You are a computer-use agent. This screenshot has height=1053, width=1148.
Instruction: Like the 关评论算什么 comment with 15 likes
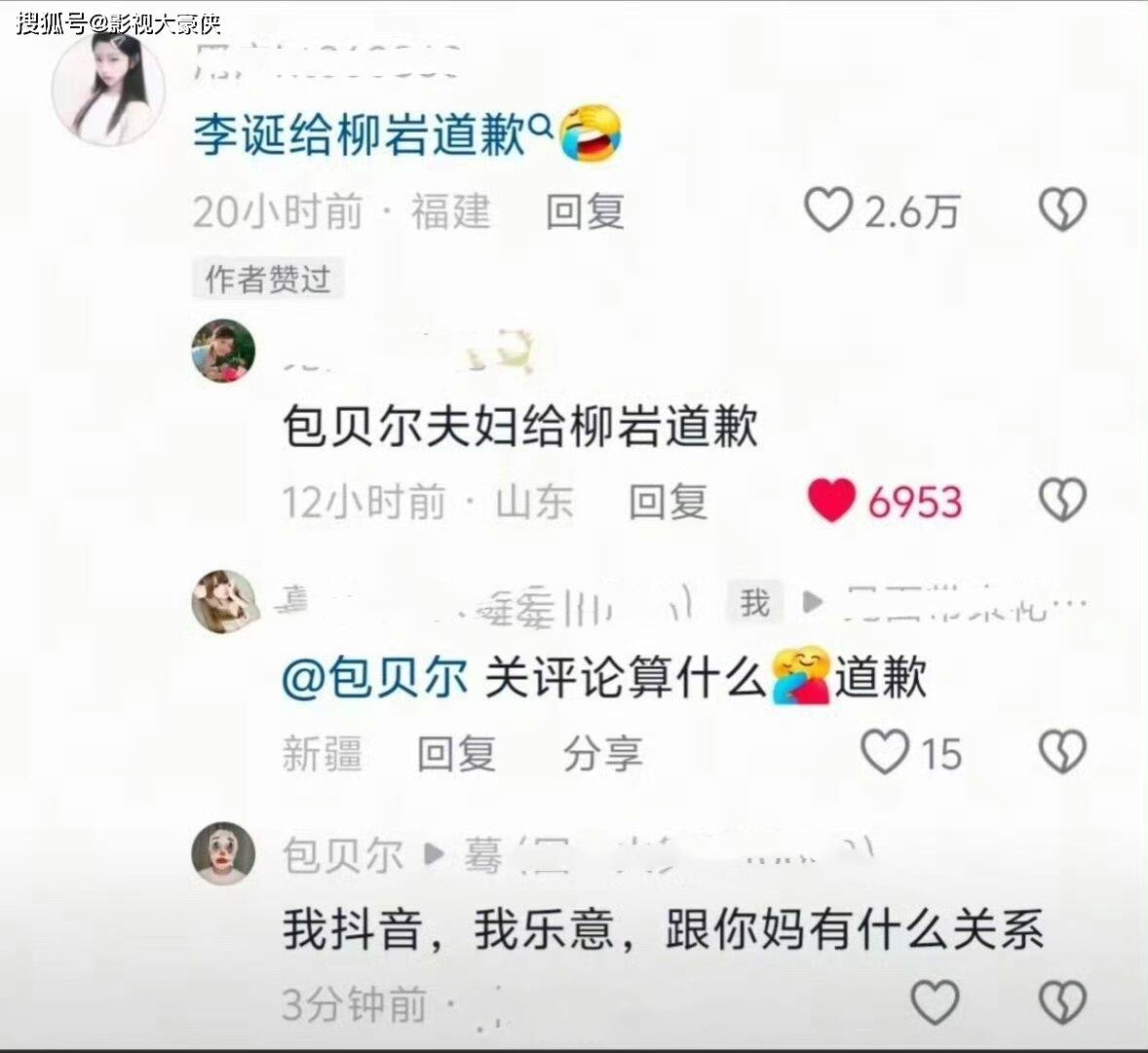(x=885, y=752)
